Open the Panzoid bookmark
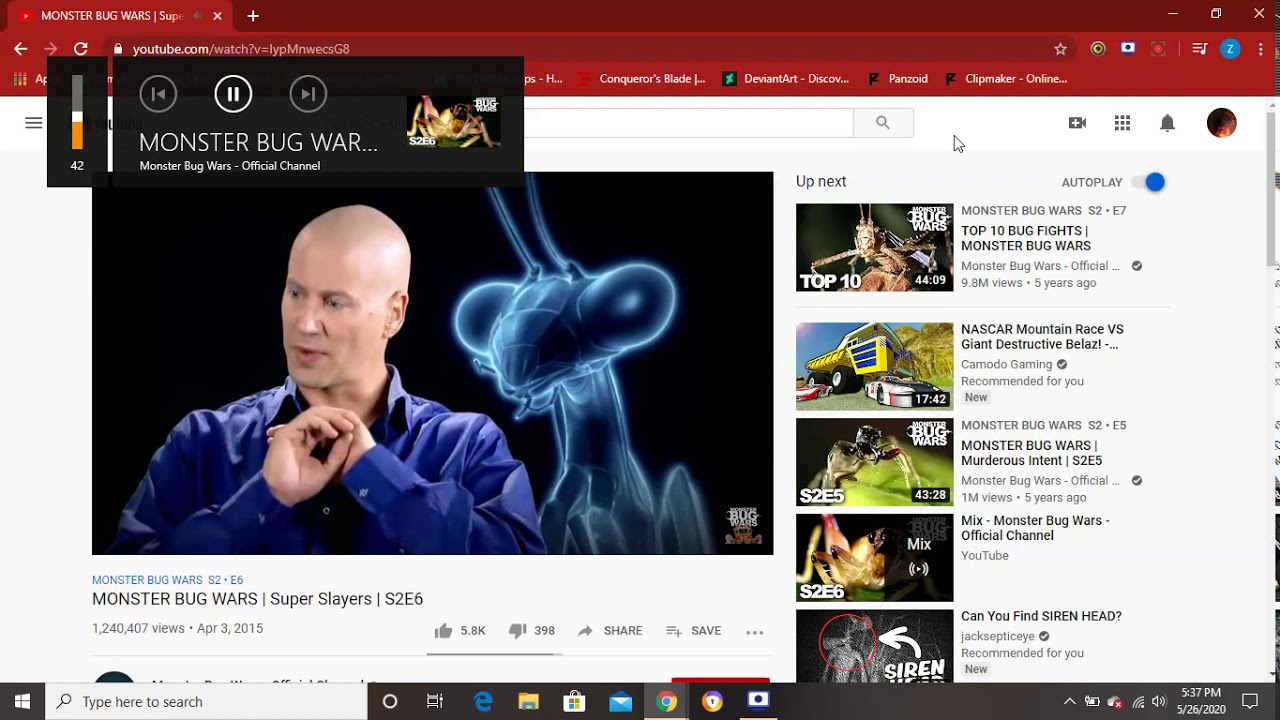 (x=898, y=79)
